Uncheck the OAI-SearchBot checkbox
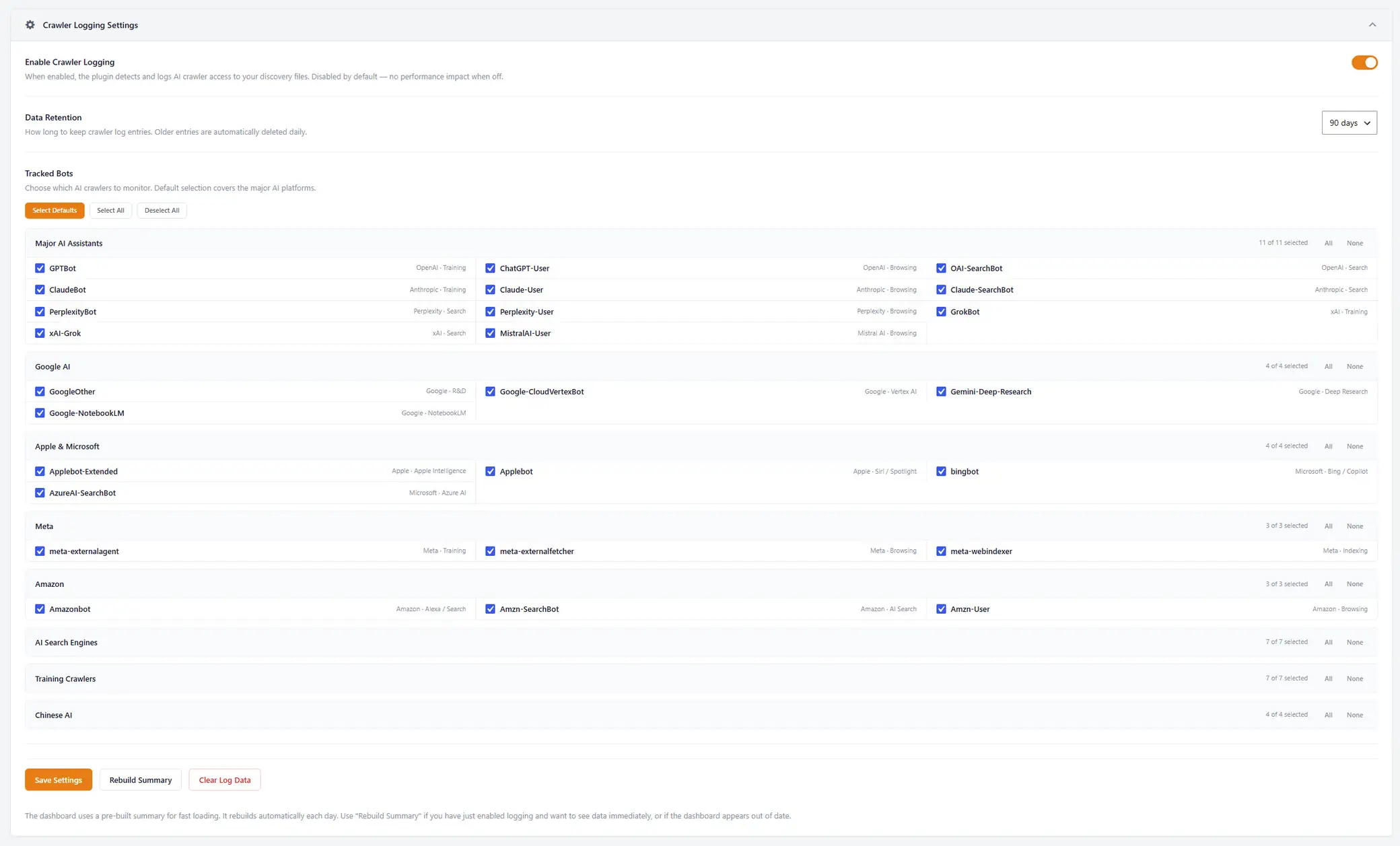The width and height of the screenshot is (1400, 846). 941,268
